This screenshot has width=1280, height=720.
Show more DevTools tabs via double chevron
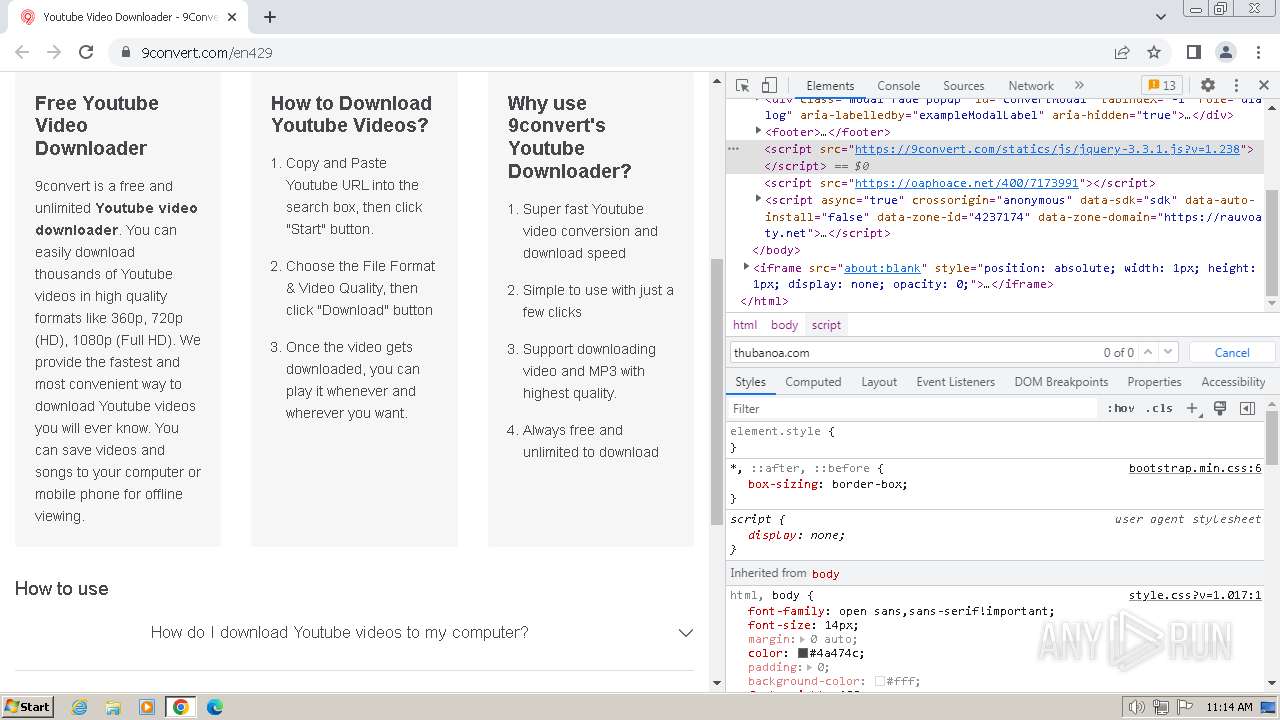click(1079, 86)
